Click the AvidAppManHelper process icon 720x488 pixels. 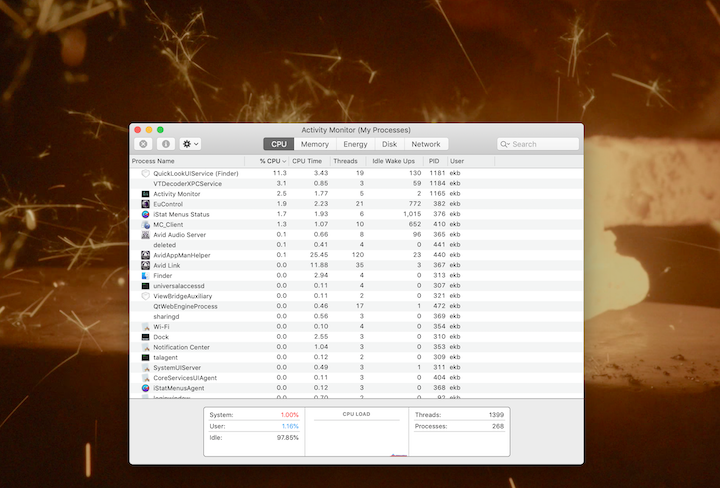(146, 255)
